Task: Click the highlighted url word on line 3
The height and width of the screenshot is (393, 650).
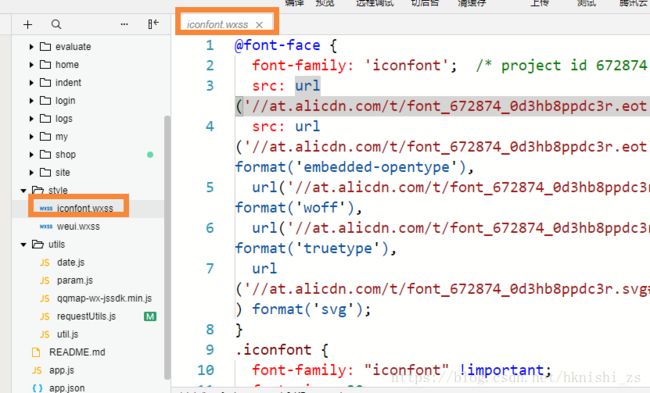Action: (307, 86)
